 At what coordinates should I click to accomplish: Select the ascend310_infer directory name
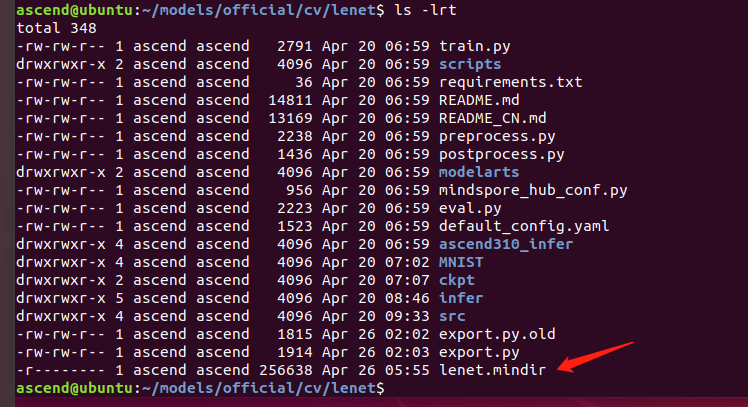tap(505, 244)
